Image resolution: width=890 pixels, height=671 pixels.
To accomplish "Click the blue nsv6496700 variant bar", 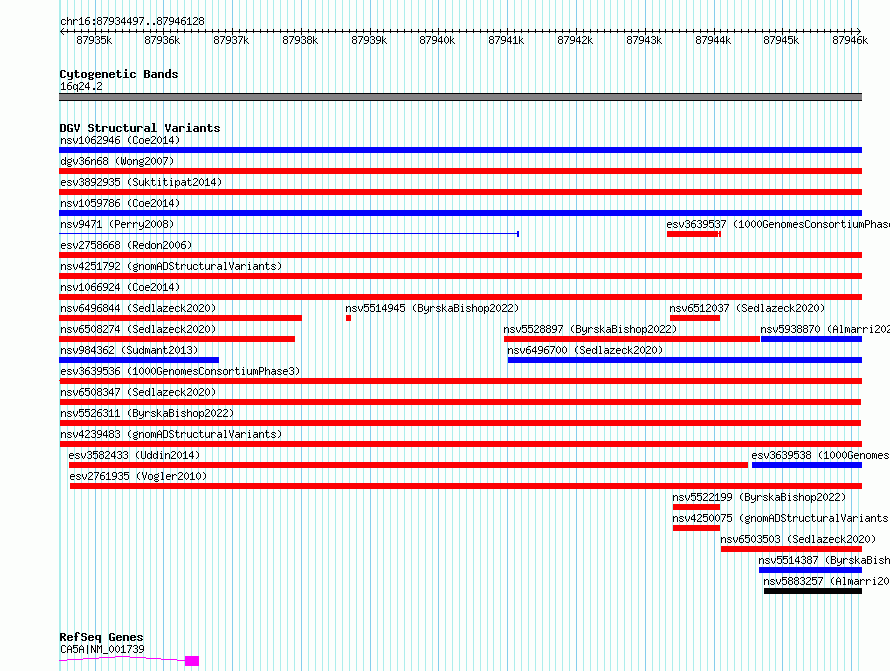I will 685,360.
